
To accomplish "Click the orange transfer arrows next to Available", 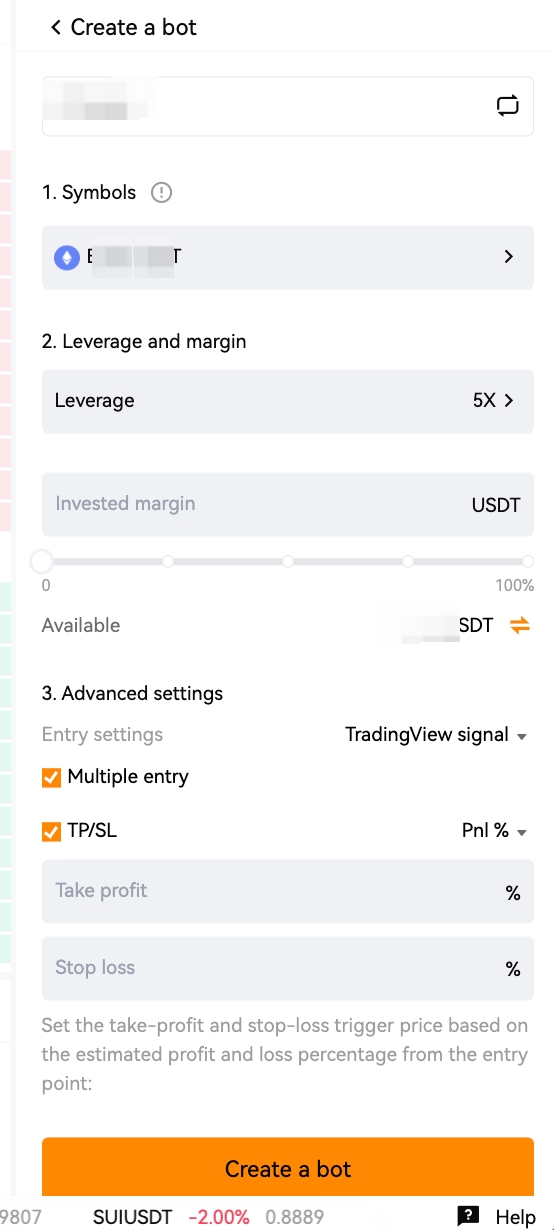I will point(520,626).
